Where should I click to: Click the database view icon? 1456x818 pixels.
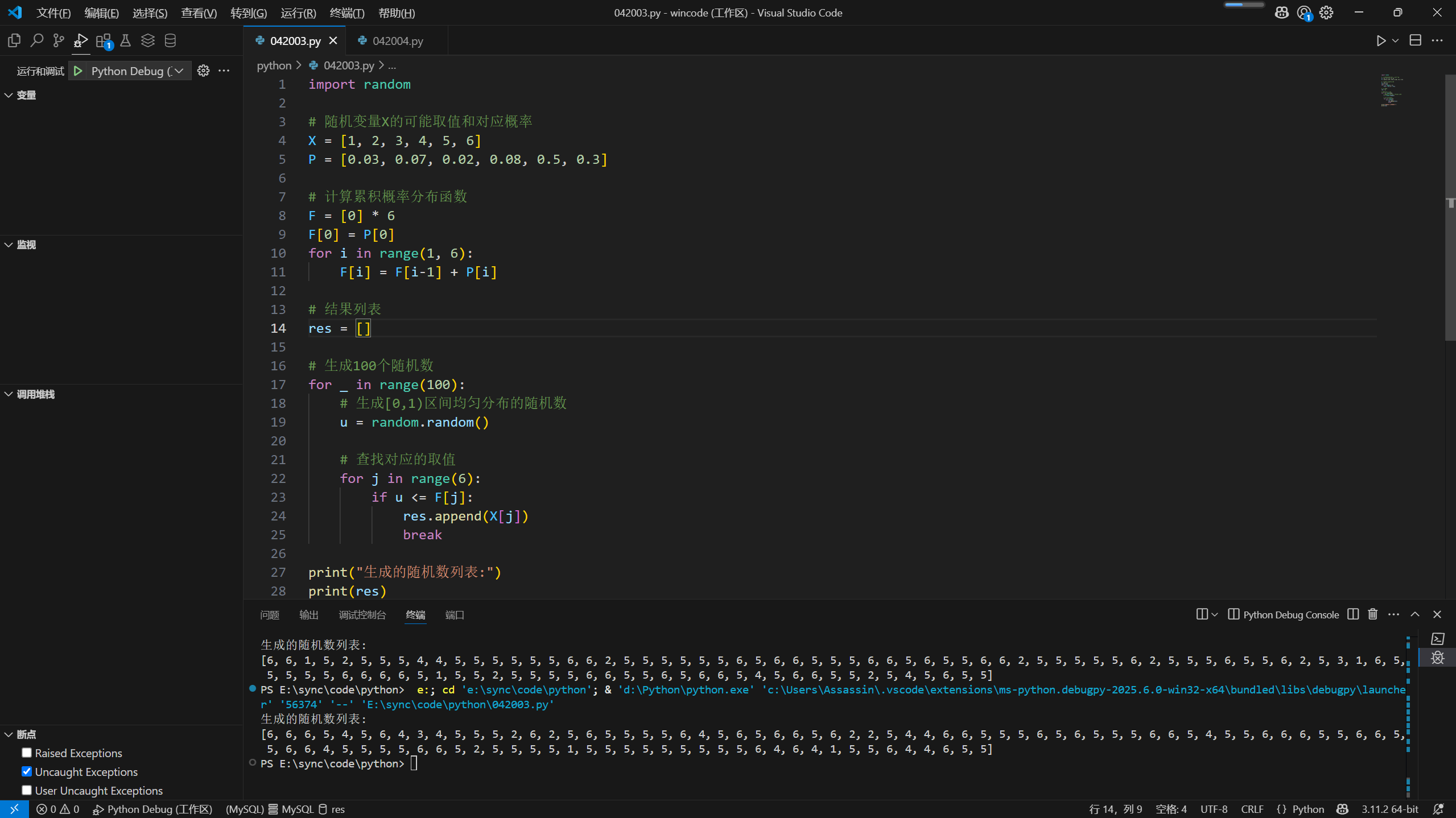pyautogui.click(x=170, y=40)
